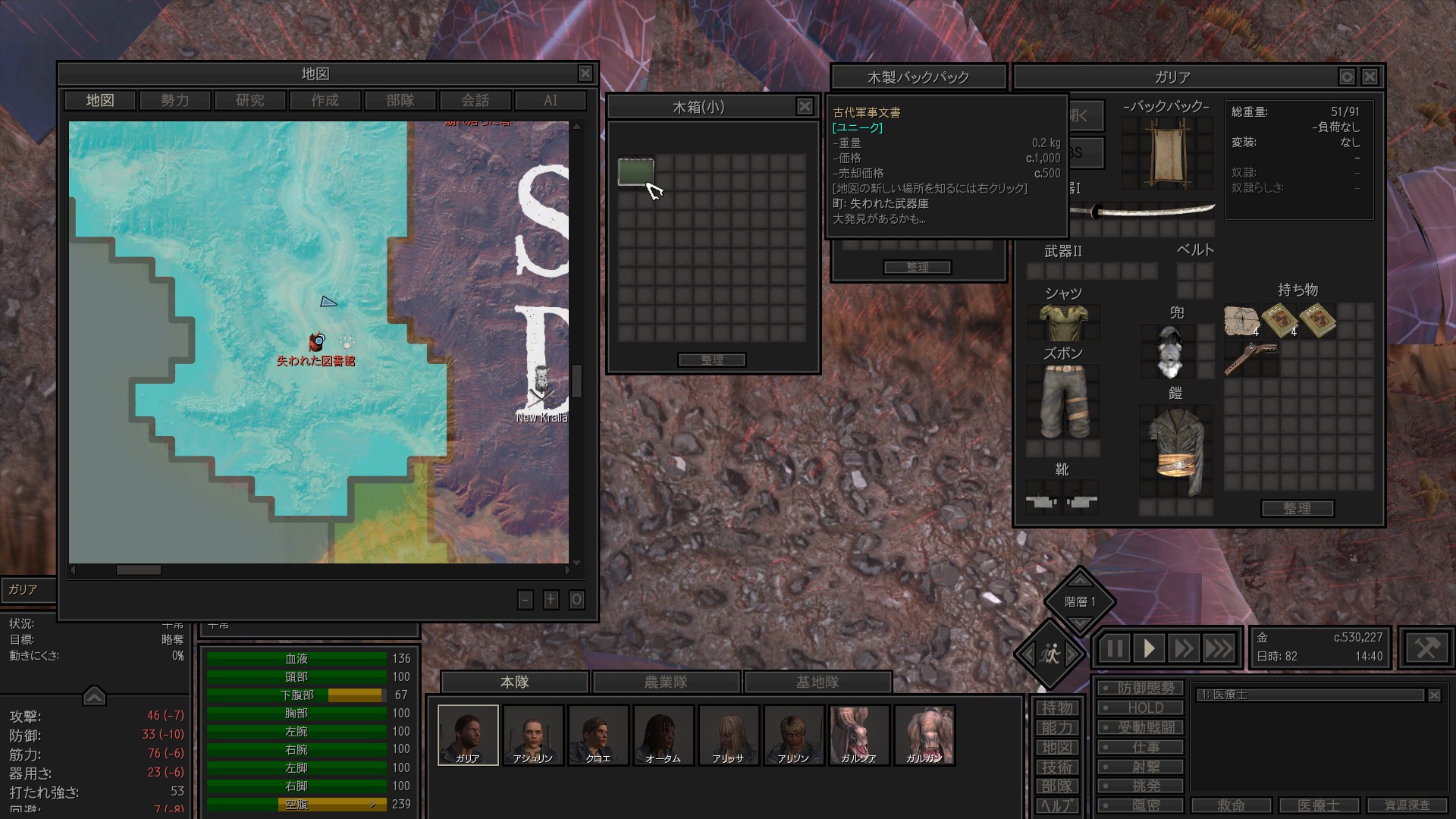Open the AI tab in the map window
The width and height of the screenshot is (1456, 819).
point(551,100)
